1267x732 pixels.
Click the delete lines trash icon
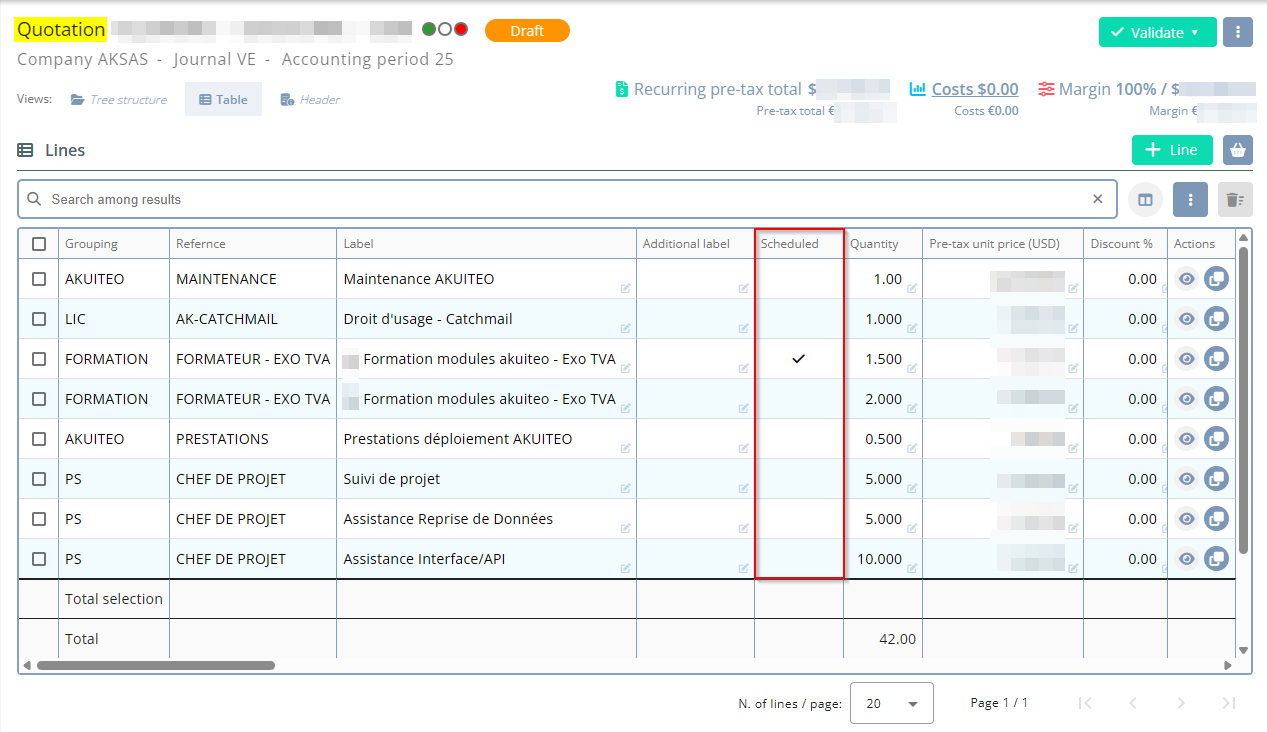[1234, 200]
